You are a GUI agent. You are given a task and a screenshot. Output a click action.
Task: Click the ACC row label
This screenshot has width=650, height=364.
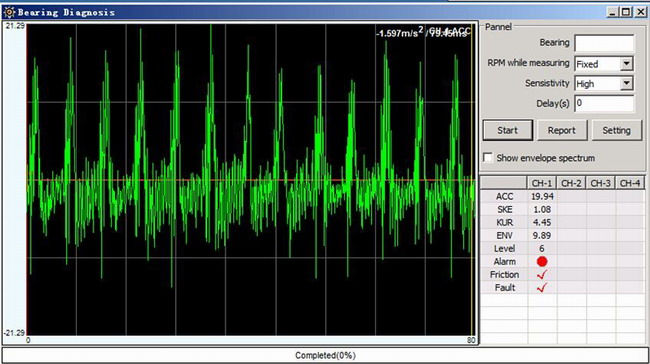click(504, 197)
